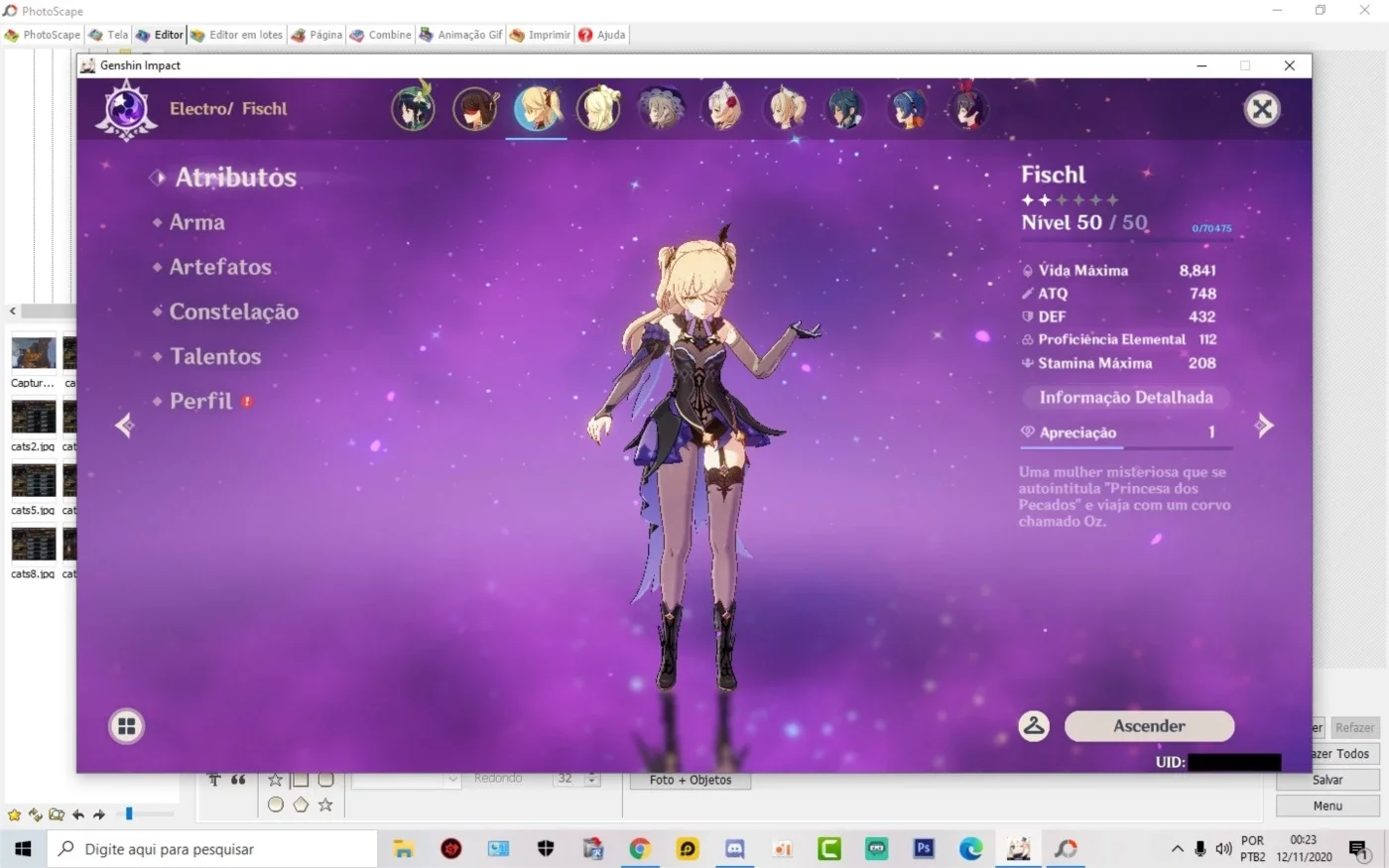
Task: Click the back arrow icon in PhotoScape
Action: [x=77, y=814]
